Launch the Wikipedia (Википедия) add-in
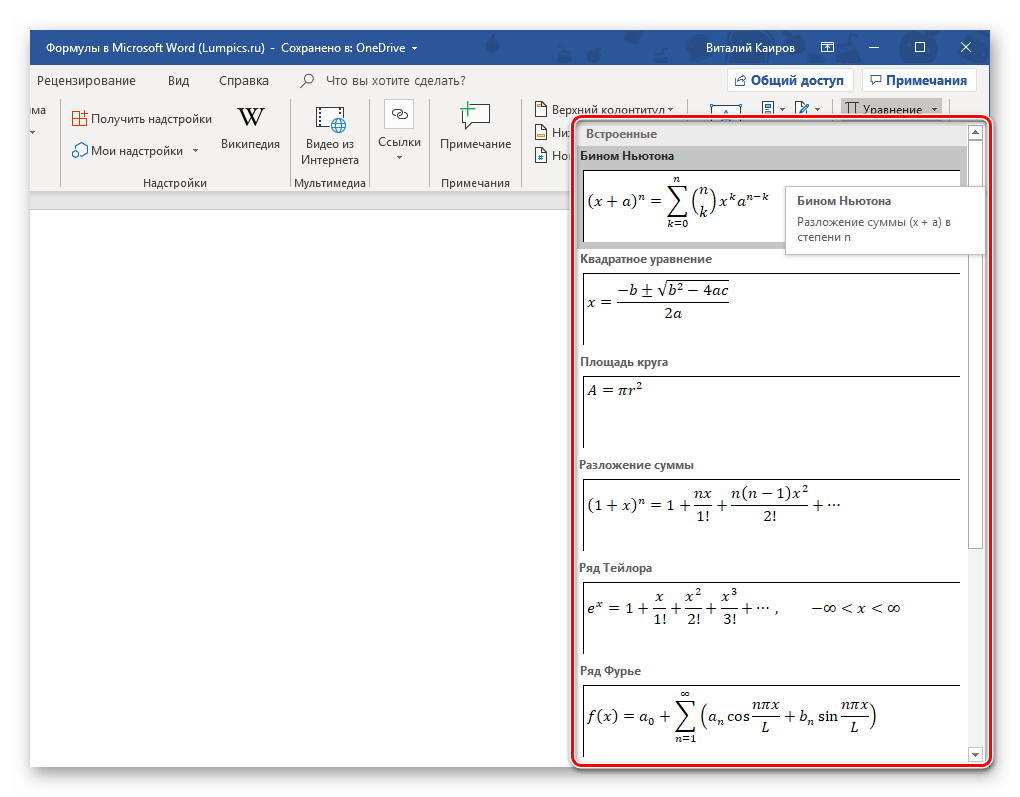Viewport: 1020px width, 797px height. click(250, 128)
